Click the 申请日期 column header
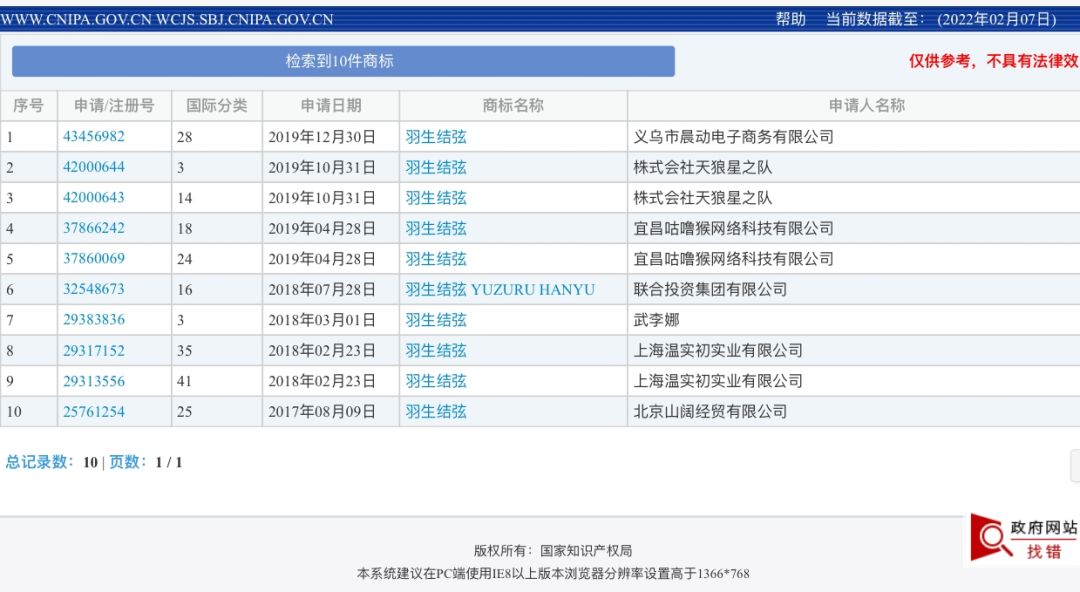This screenshot has width=1080, height=592. click(x=331, y=105)
